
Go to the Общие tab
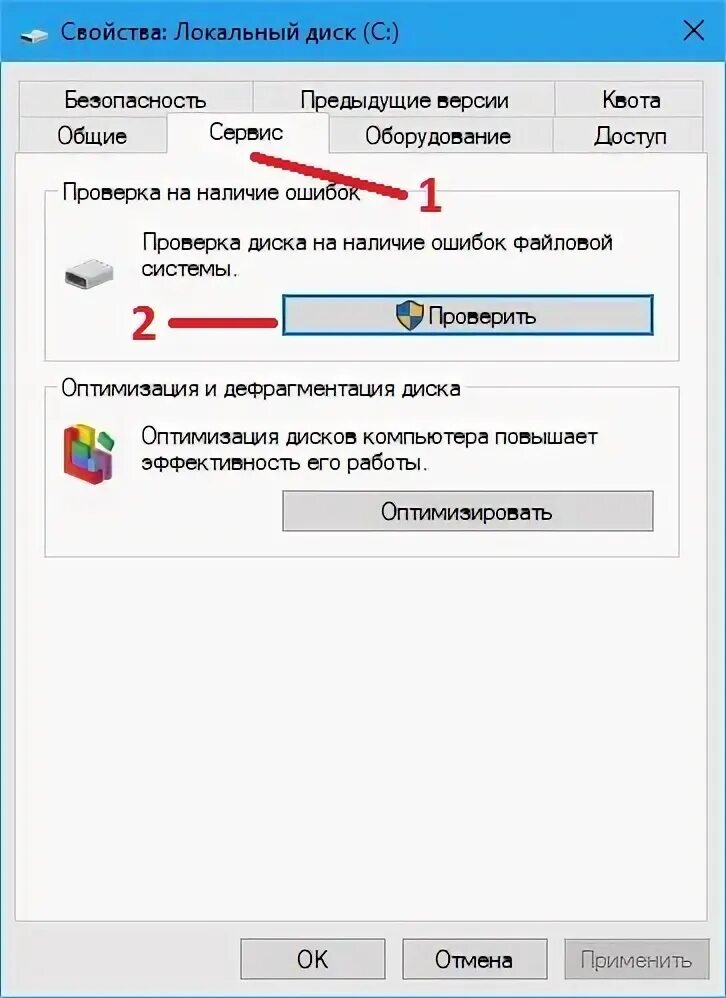click(x=93, y=136)
